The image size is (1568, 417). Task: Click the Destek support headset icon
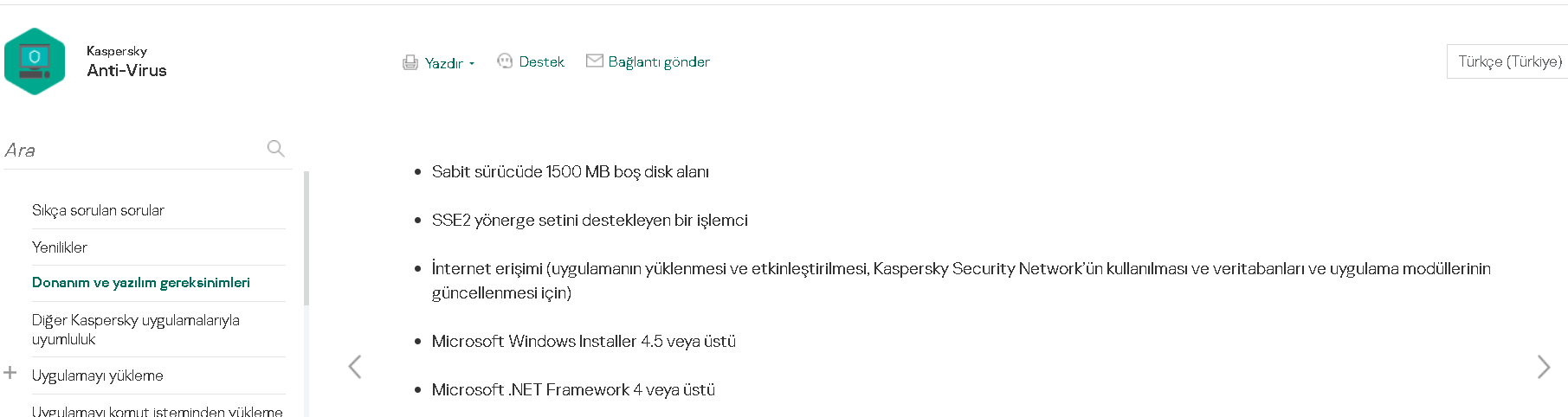point(505,61)
